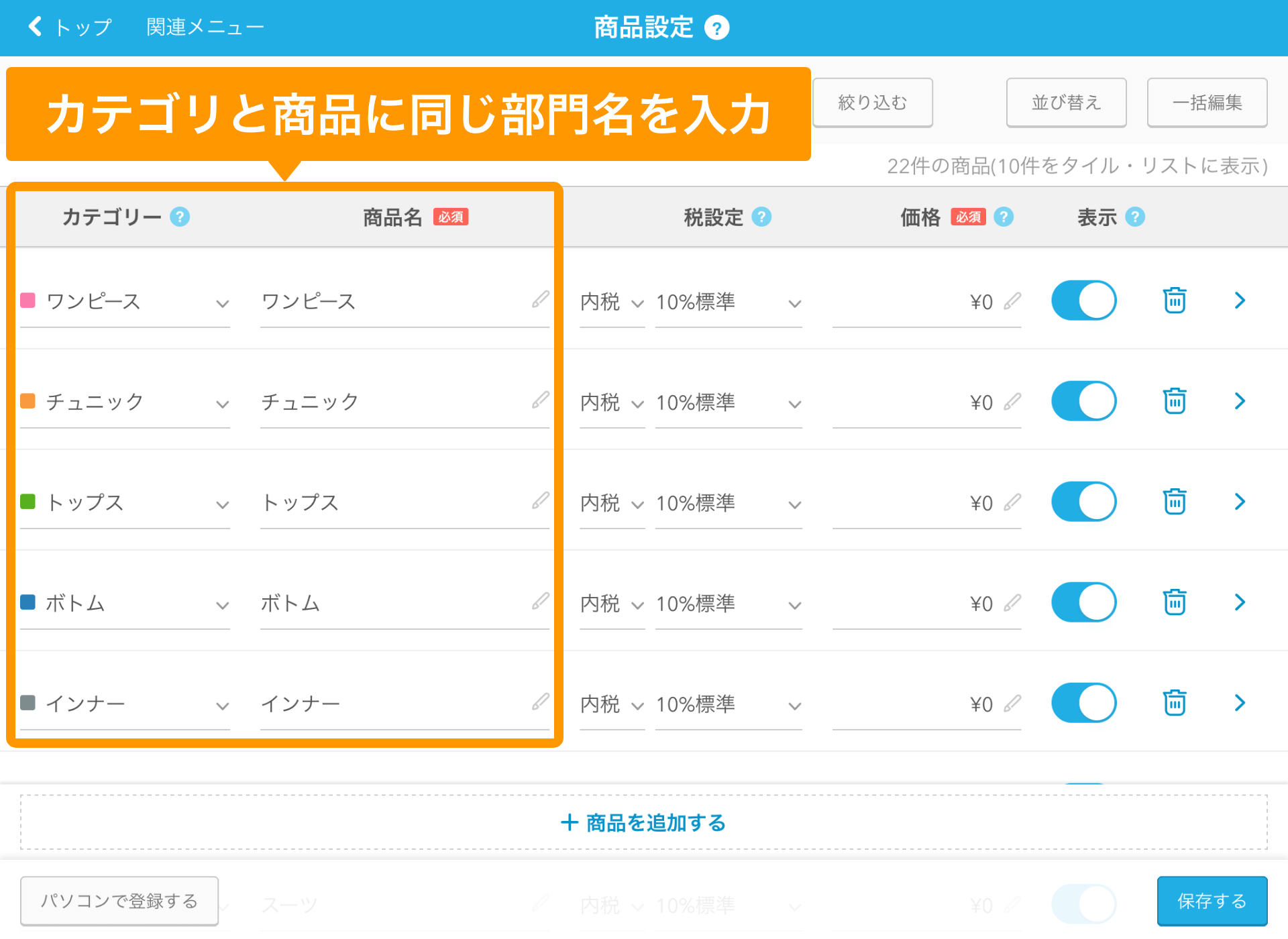Click パソコンで登録する button
Screen dimensions: 1288x939
(119, 901)
